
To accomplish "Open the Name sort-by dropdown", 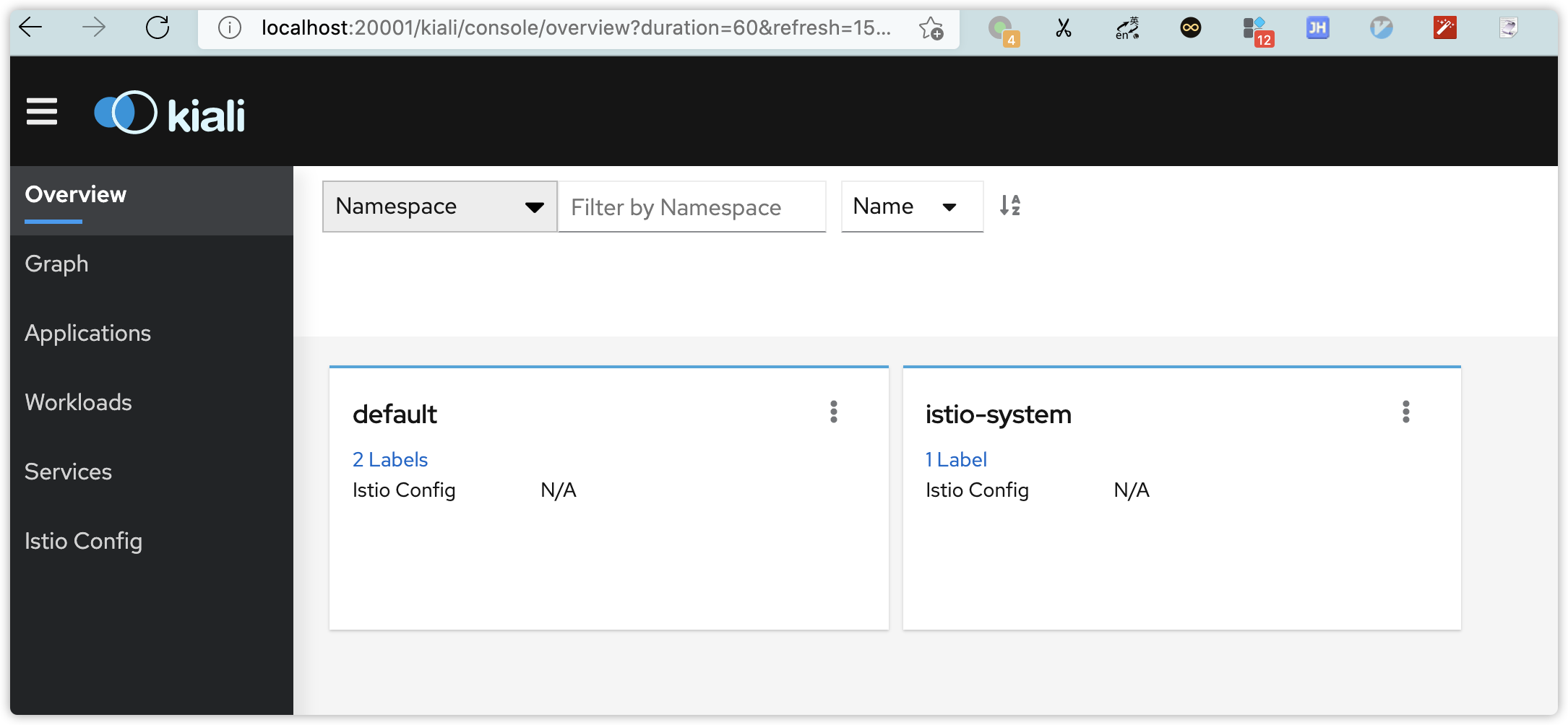I will point(912,207).
